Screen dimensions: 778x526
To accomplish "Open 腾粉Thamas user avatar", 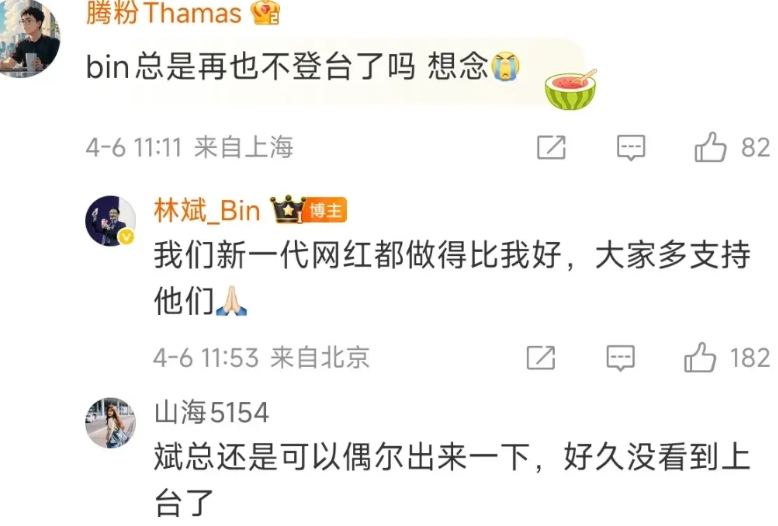I will coord(29,39).
